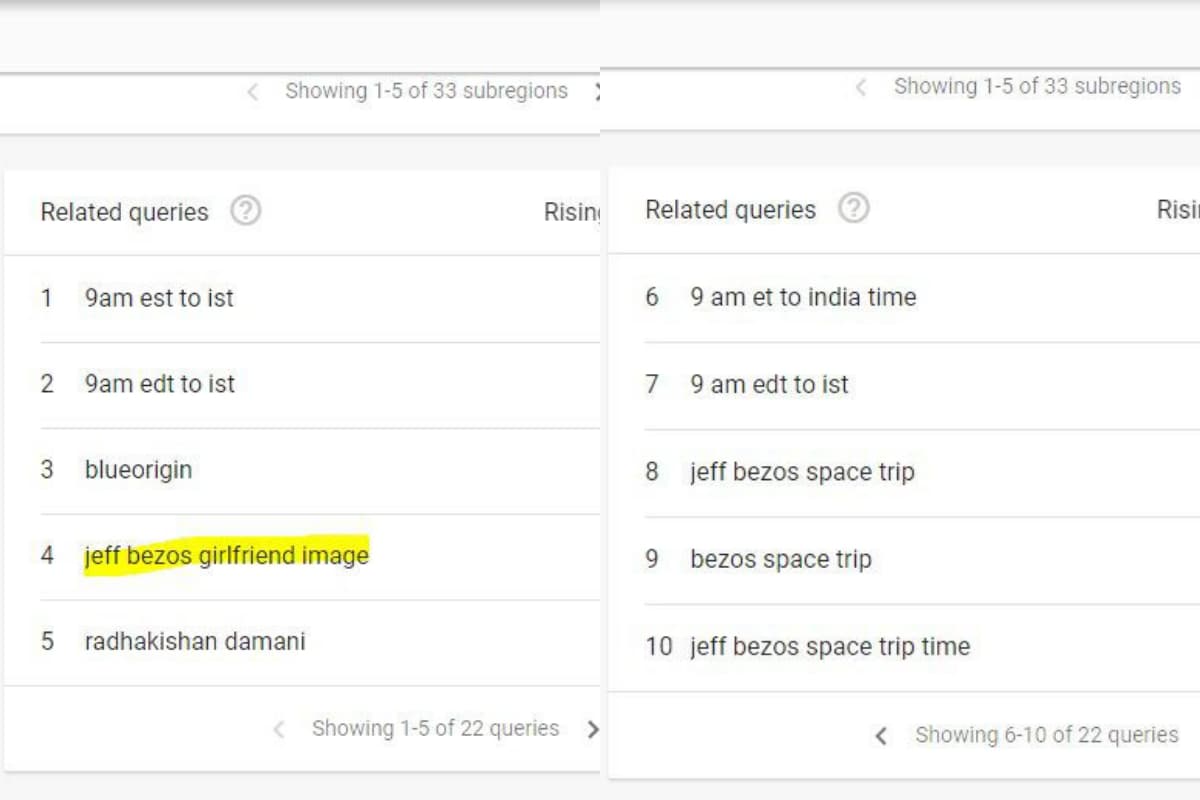Viewport: 1200px width, 800px height.
Task: Click previous arrow of subregions pager above queries 6-10
Action: [860, 87]
